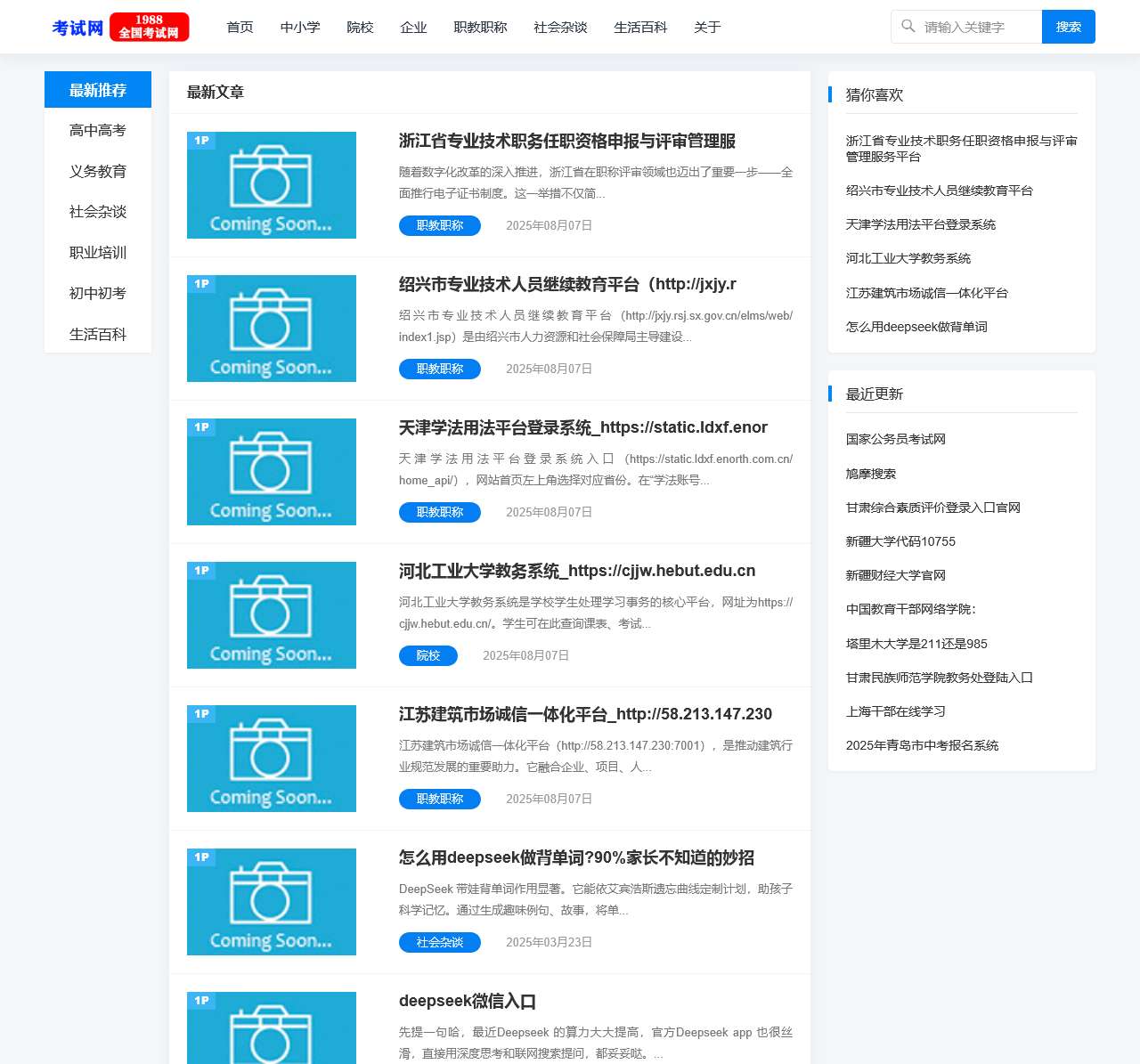Open the deepseek微信入口 article
Viewport: 1140px width, 1064px height.
click(x=468, y=1001)
